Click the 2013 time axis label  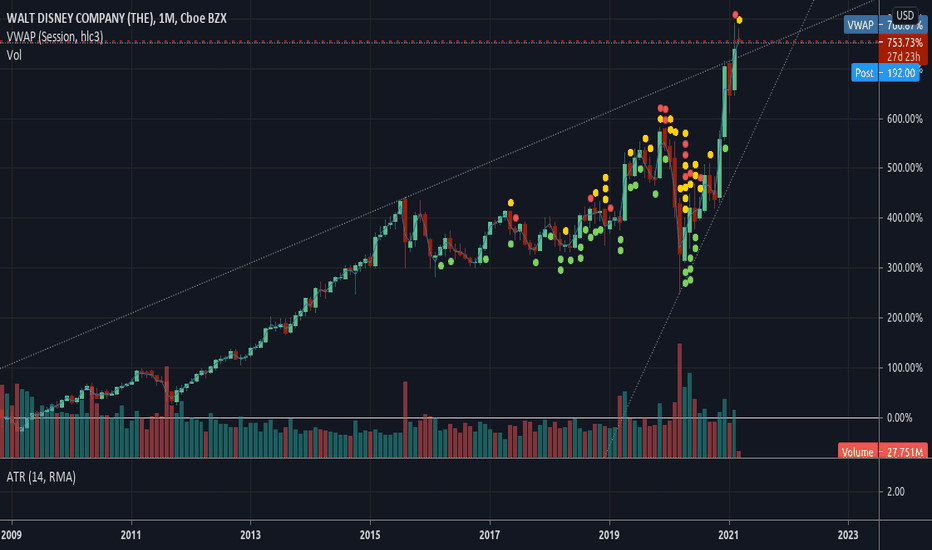click(x=250, y=535)
